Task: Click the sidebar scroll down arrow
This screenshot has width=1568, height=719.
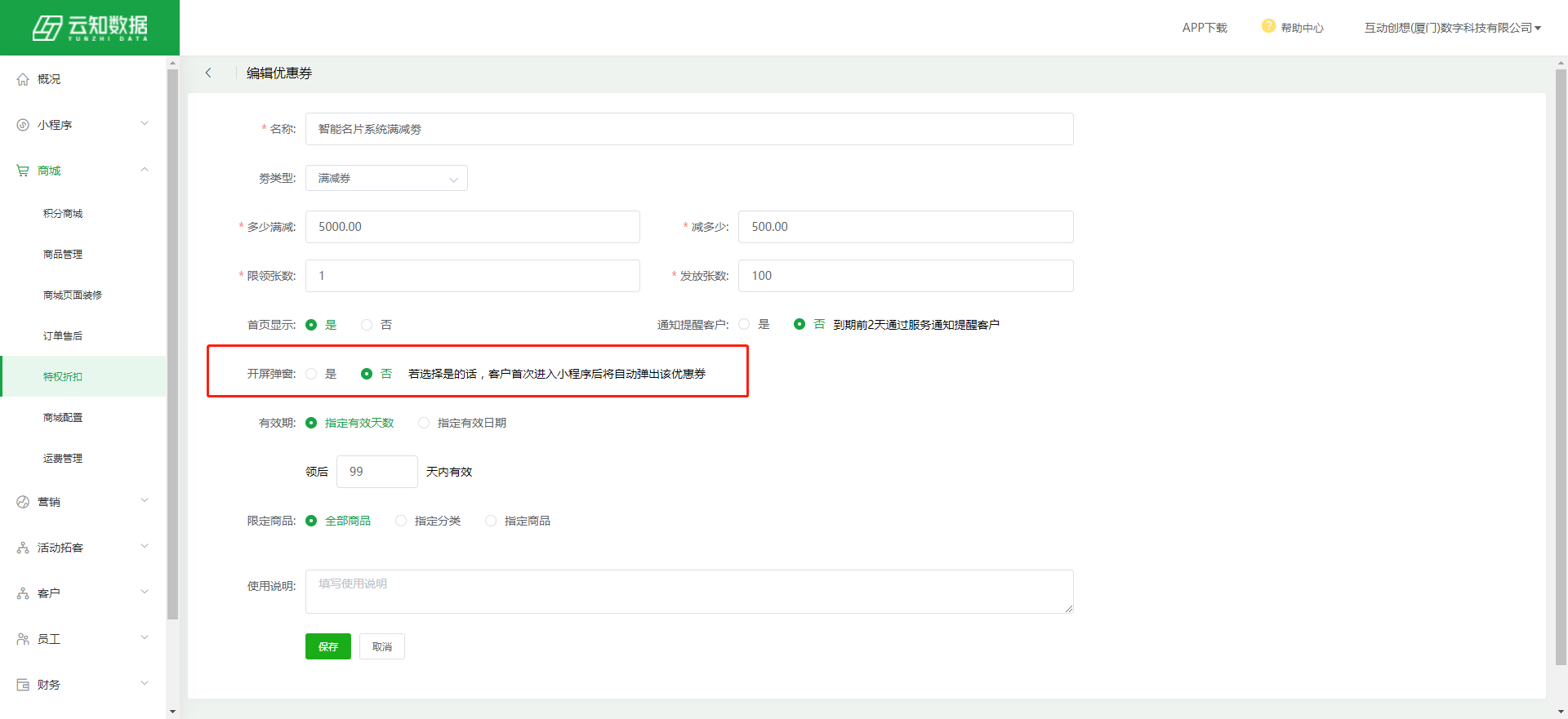Action: point(172,712)
